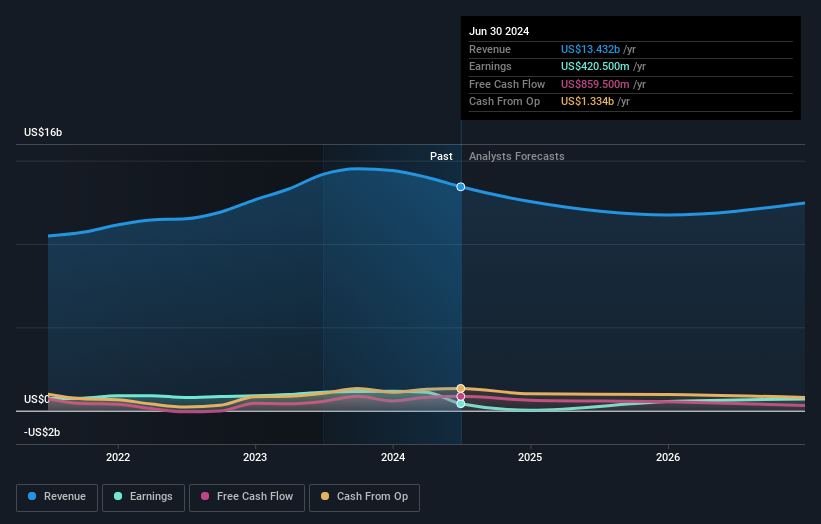
Task: Click the US$16b y-axis label
Action: point(43,132)
